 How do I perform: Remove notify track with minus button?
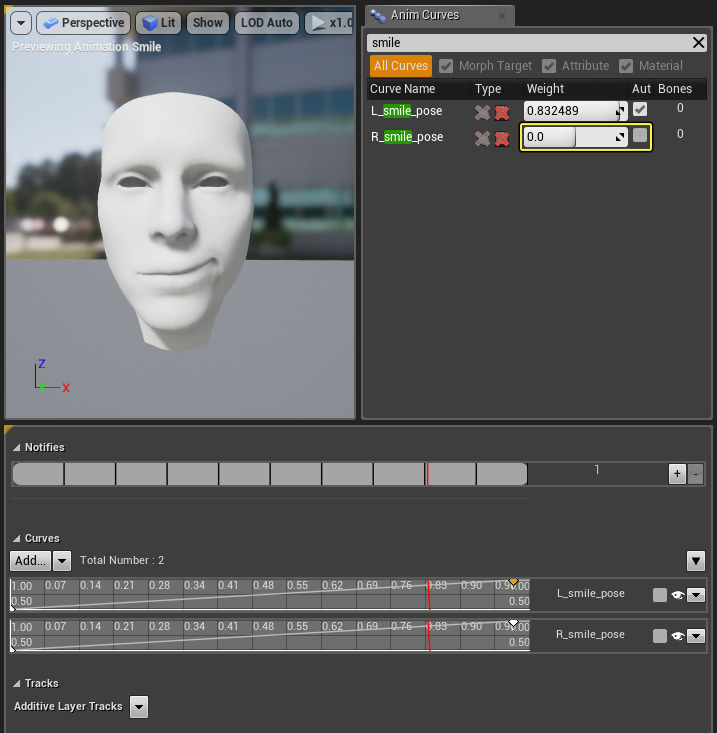696,474
